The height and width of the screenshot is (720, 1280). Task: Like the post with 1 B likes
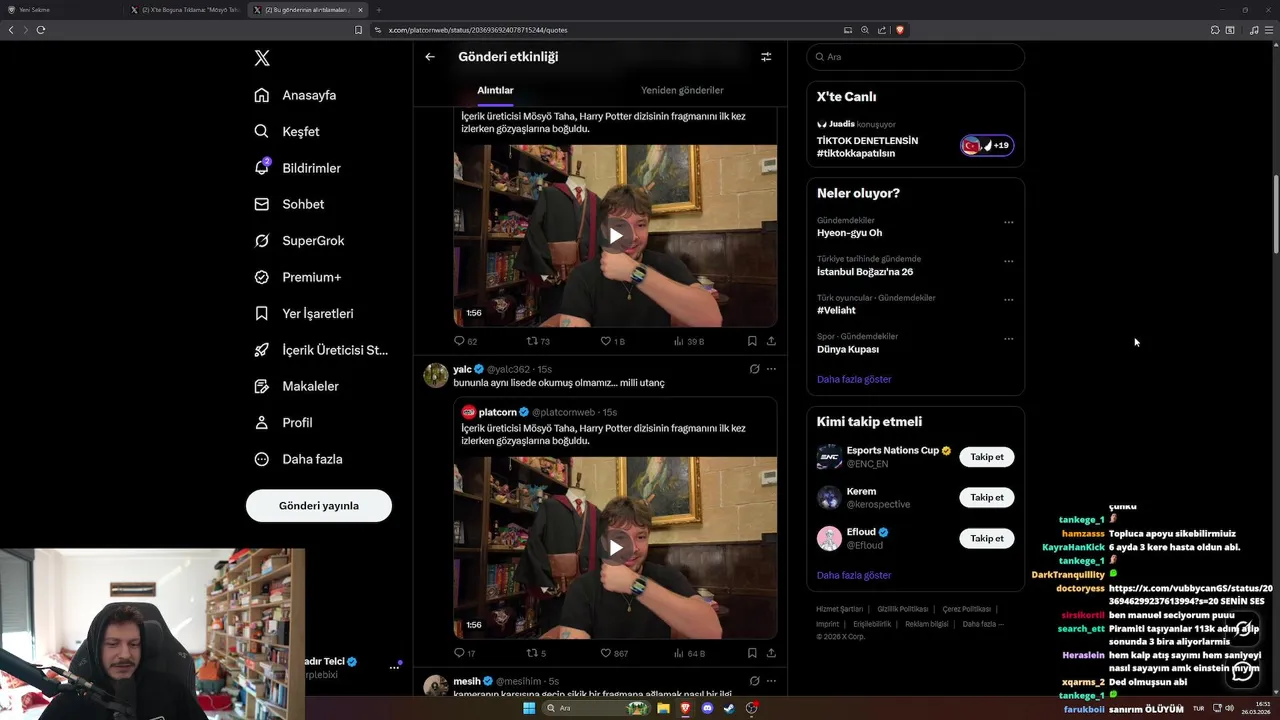[x=612, y=341]
